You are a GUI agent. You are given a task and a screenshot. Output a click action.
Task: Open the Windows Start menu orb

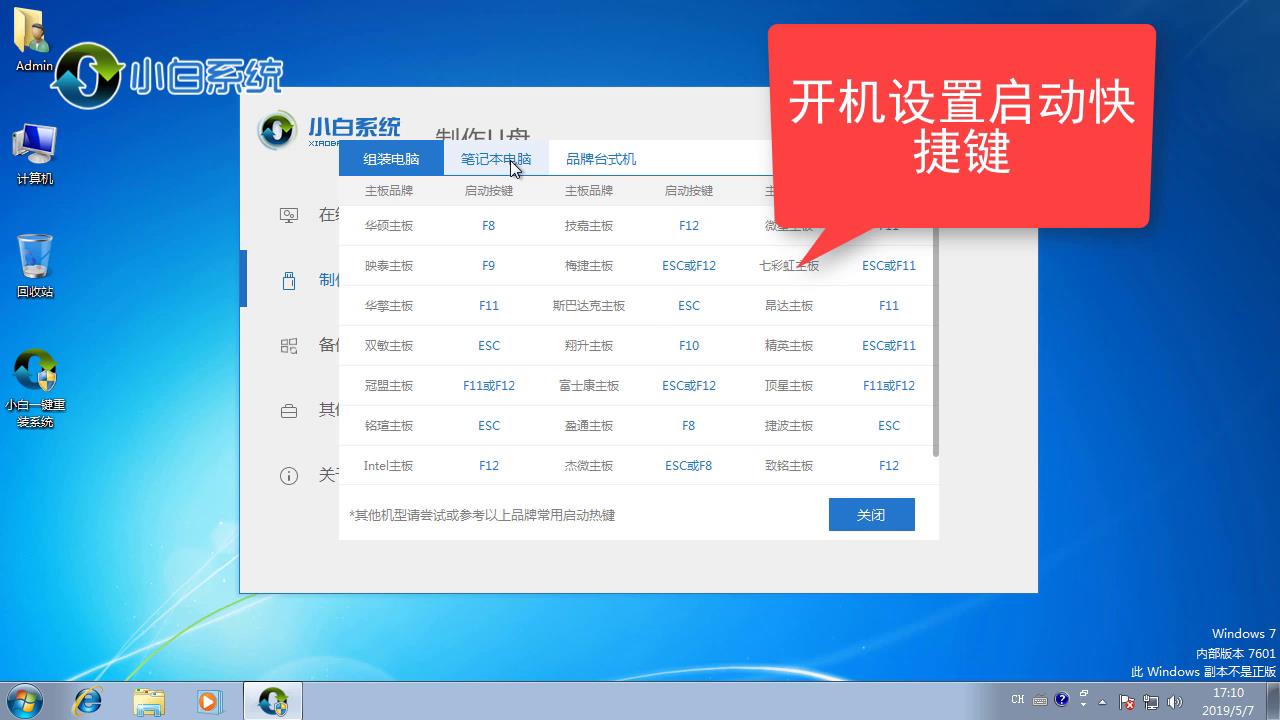pyautogui.click(x=23, y=701)
